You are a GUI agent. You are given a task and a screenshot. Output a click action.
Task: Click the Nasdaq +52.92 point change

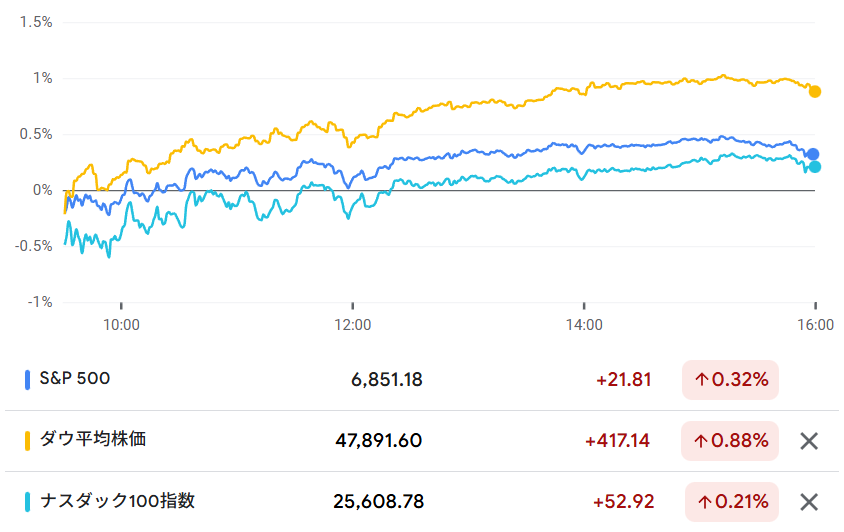click(x=622, y=502)
